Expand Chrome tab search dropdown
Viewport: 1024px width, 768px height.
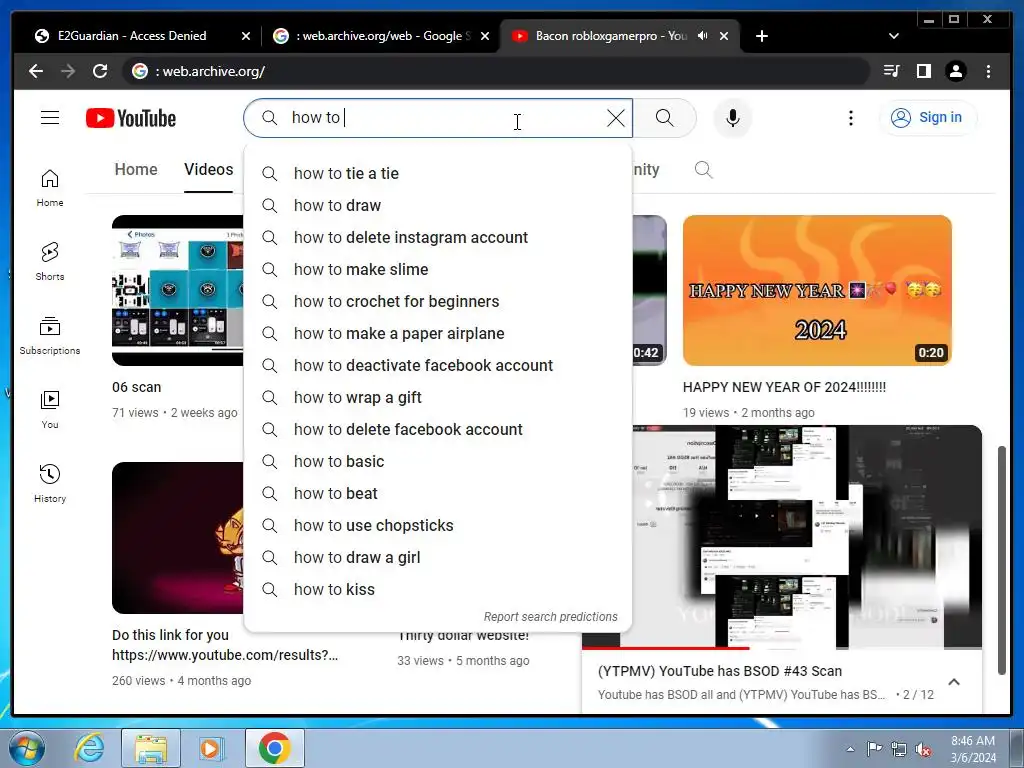894,36
